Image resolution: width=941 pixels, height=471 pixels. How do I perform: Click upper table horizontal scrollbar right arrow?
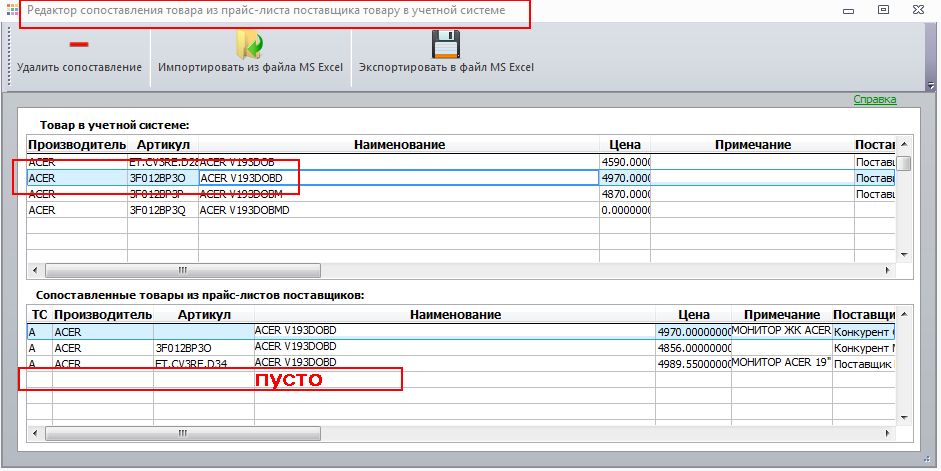888,271
